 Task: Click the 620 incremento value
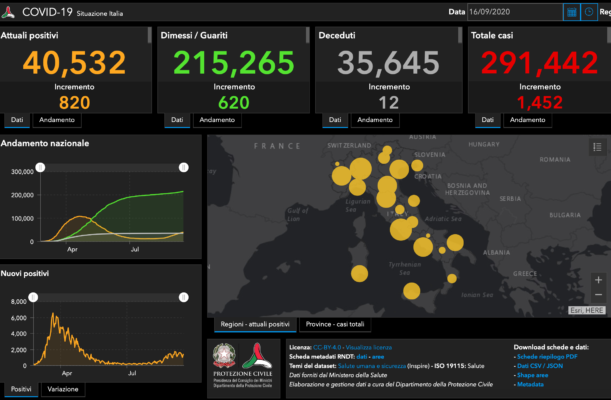coord(234,103)
